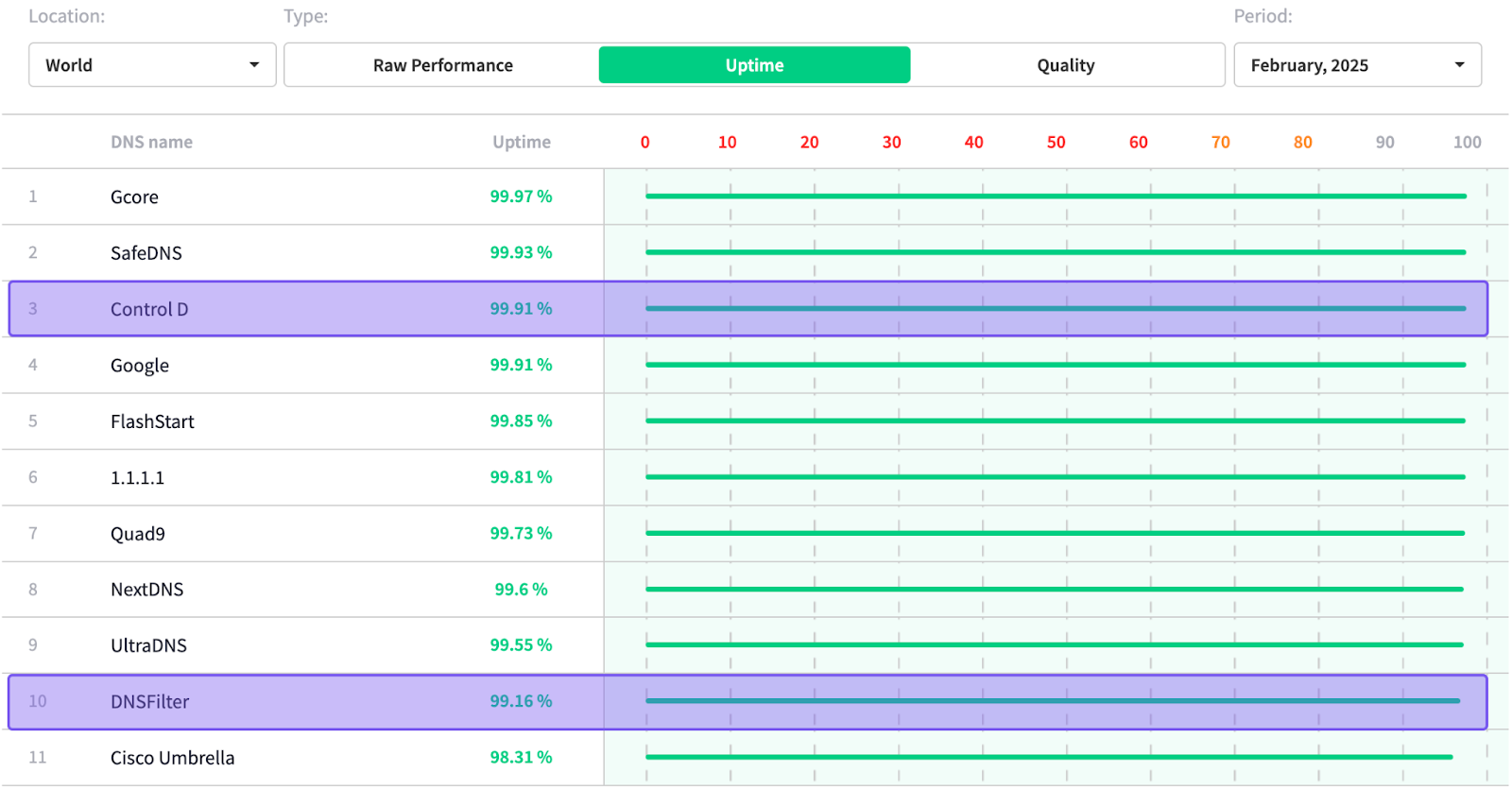This screenshot has width=1512, height=789.
Task: Select FlashStart in the DNS list
Action: point(152,421)
